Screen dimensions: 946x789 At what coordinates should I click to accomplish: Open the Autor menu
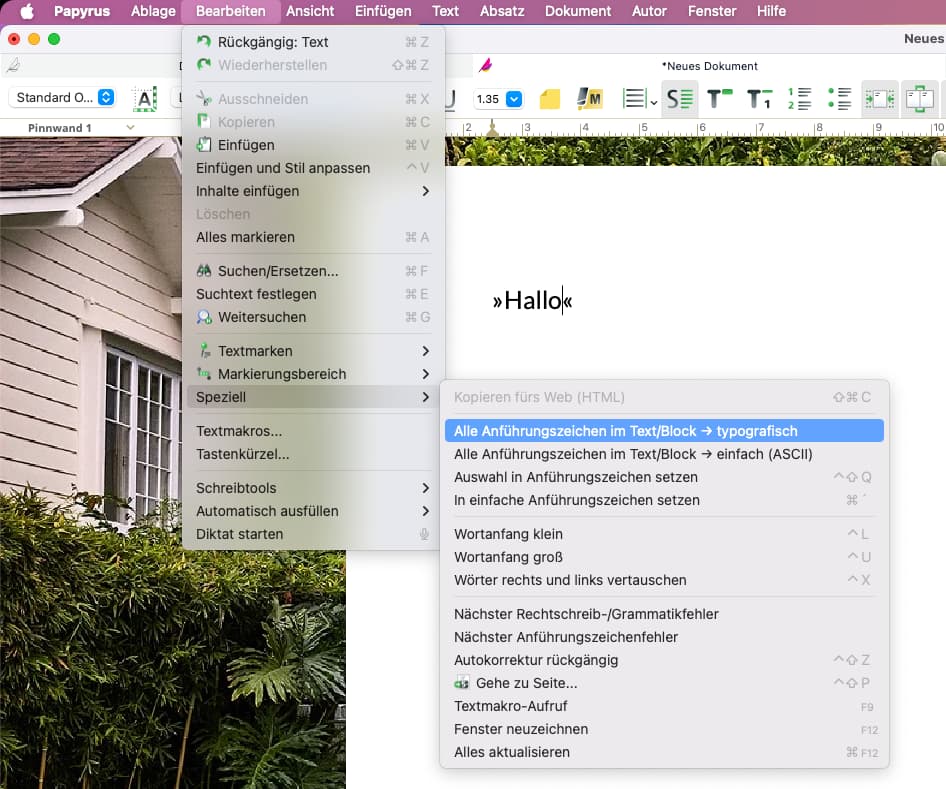pyautogui.click(x=649, y=11)
